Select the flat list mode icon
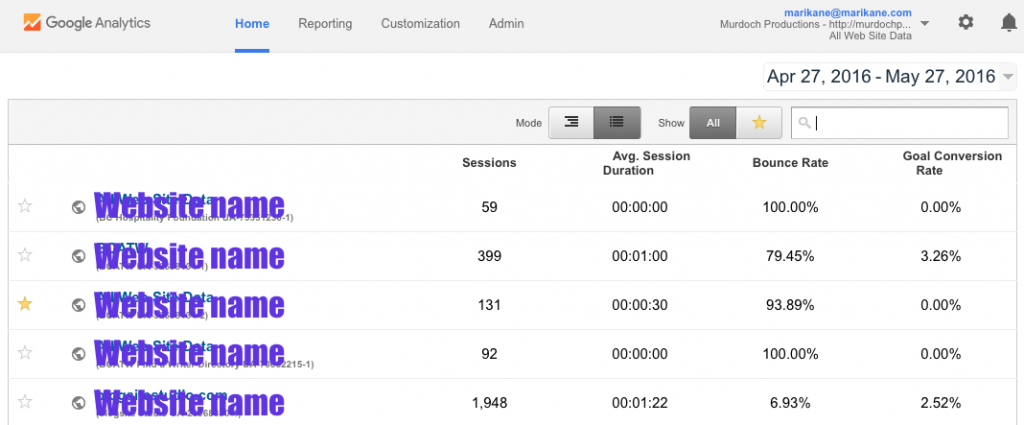1024x425 pixels. pyautogui.click(x=617, y=122)
